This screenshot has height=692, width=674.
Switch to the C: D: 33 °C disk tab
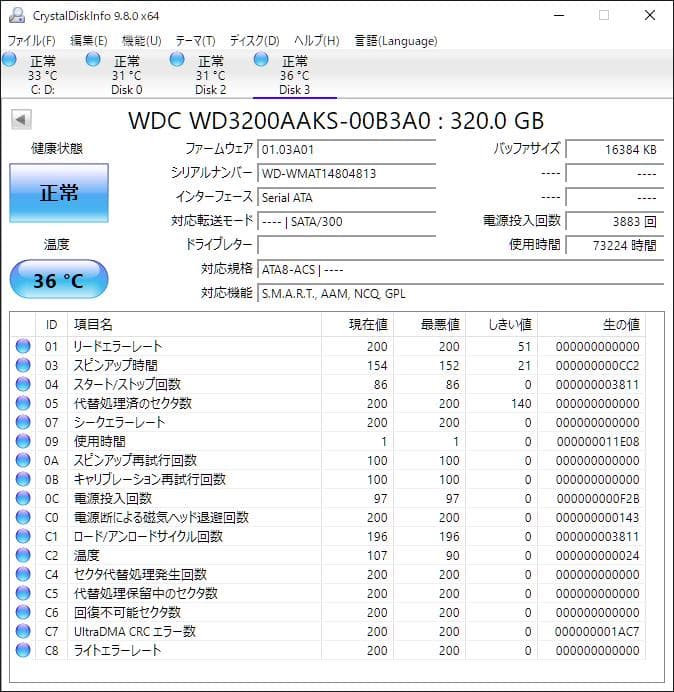(42, 75)
